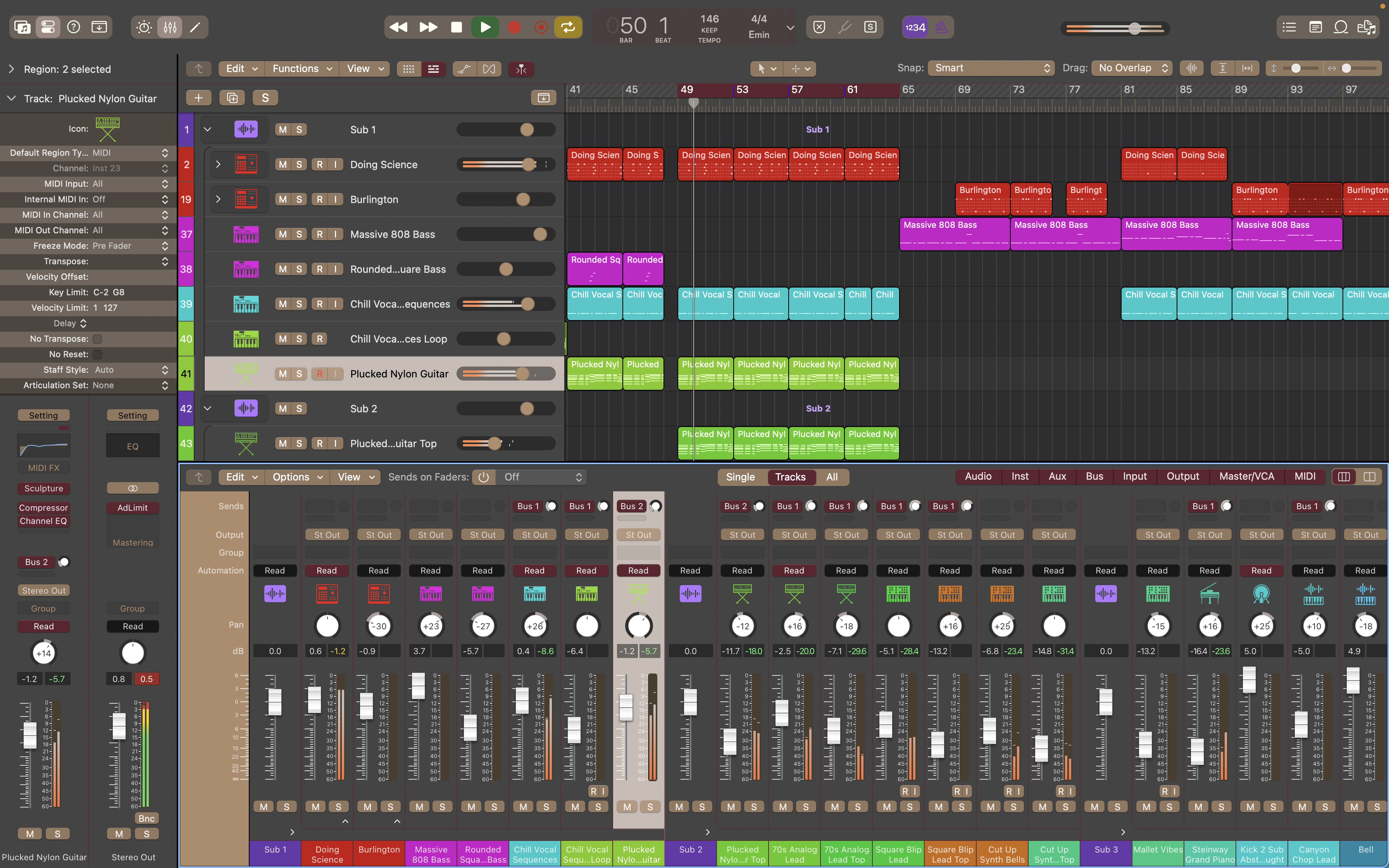Image resolution: width=1389 pixels, height=868 pixels.
Task: Toggle the No Transpose checkbox
Action: click(x=98, y=339)
